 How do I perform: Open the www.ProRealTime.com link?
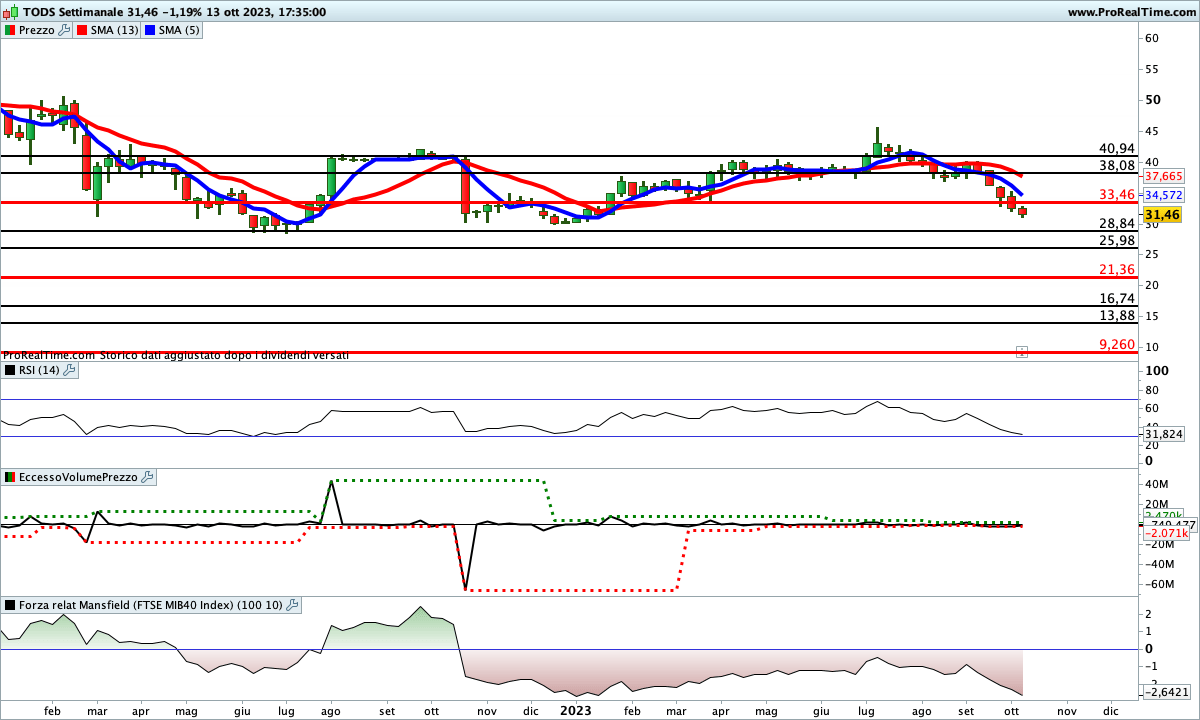(x=1131, y=12)
